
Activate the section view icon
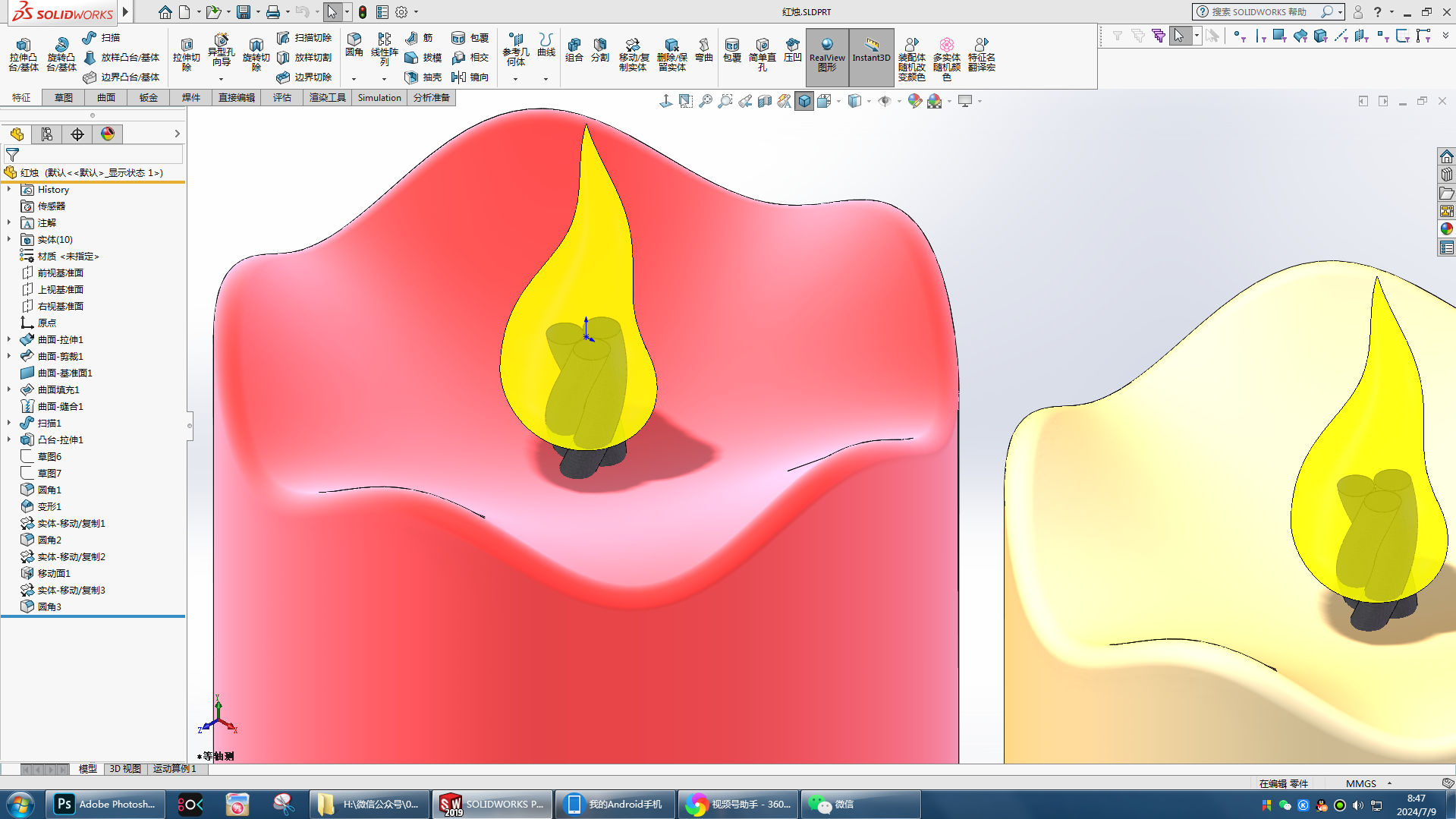(765, 101)
